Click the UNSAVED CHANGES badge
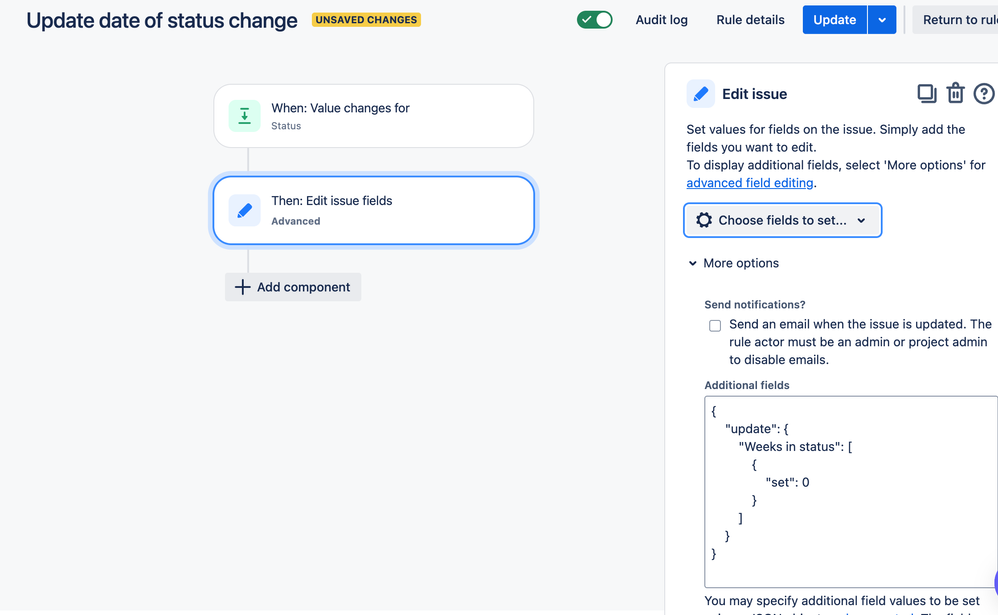Viewport: 998px width, 615px height. pyautogui.click(x=366, y=20)
